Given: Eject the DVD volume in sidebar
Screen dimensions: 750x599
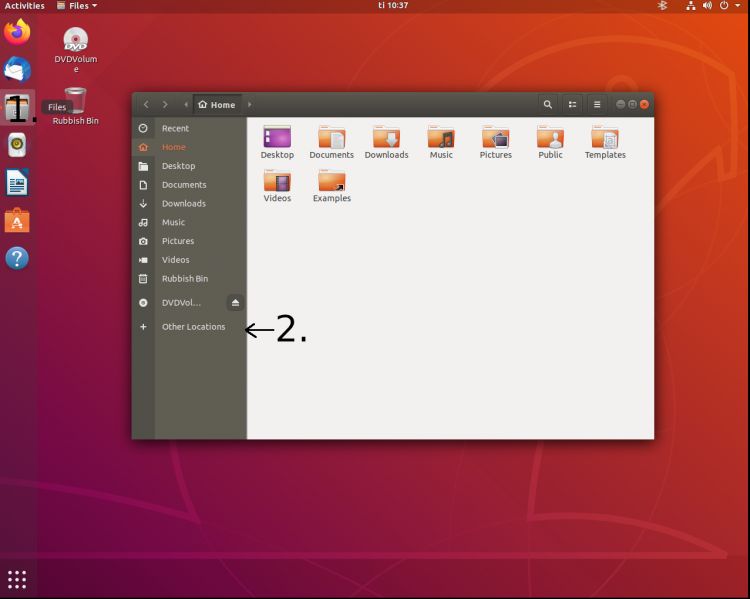Looking at the screenshot, I should pyautogui.click(x=236, y=303).
